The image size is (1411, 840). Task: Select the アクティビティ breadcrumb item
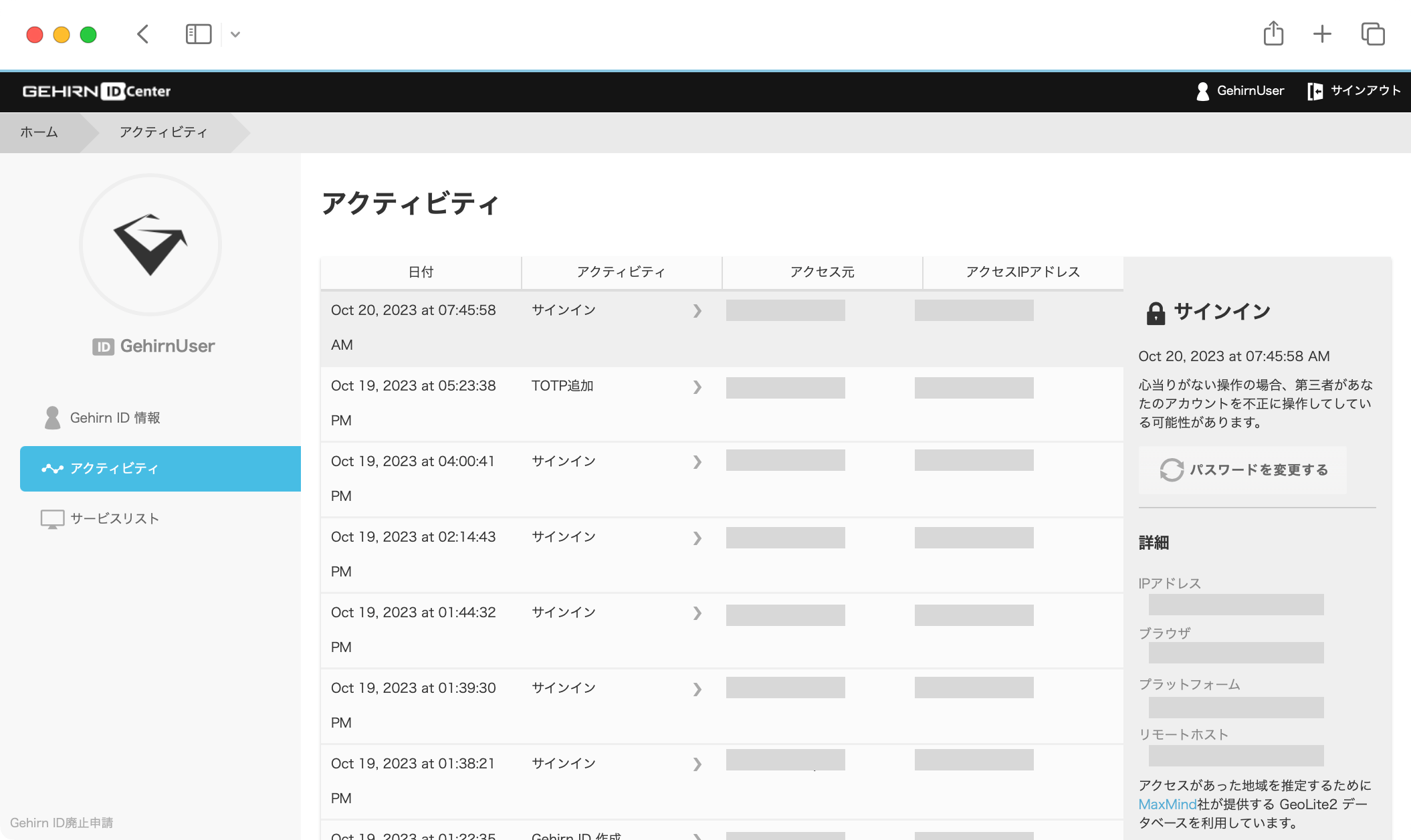click(162, 132)
